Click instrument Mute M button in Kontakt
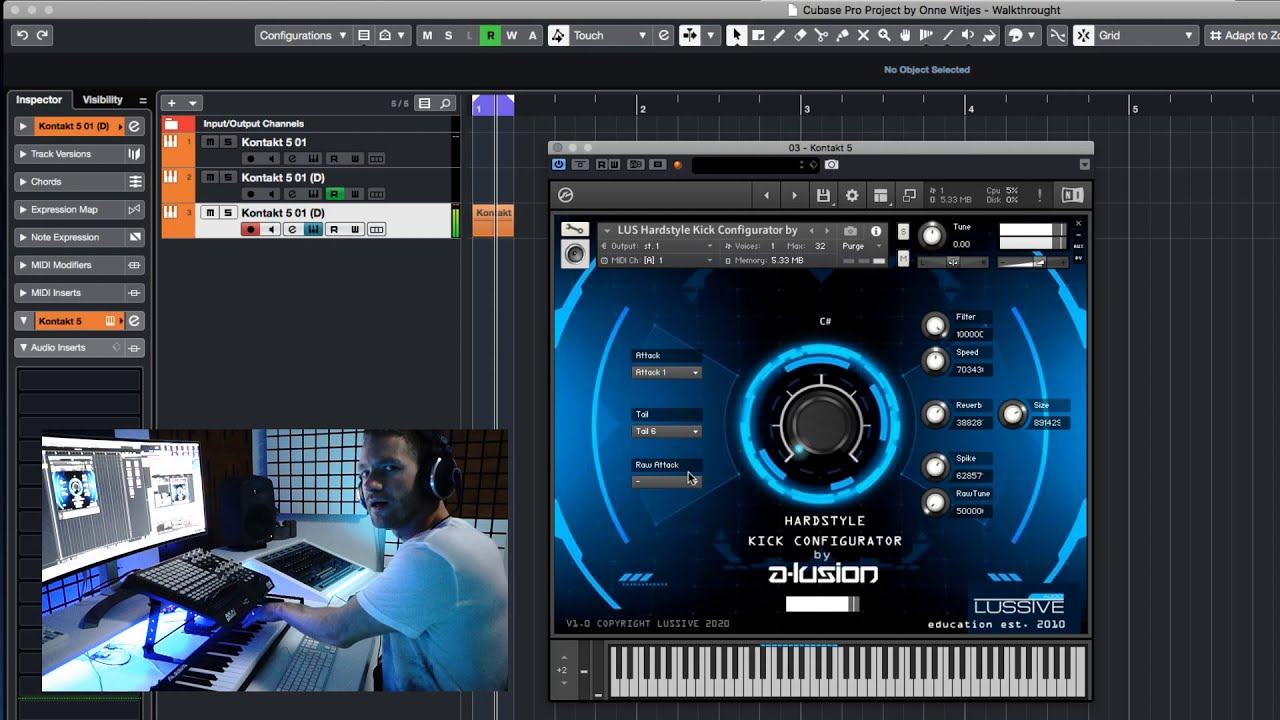Viewport: 1280px width, 720px height. point(904,259)
